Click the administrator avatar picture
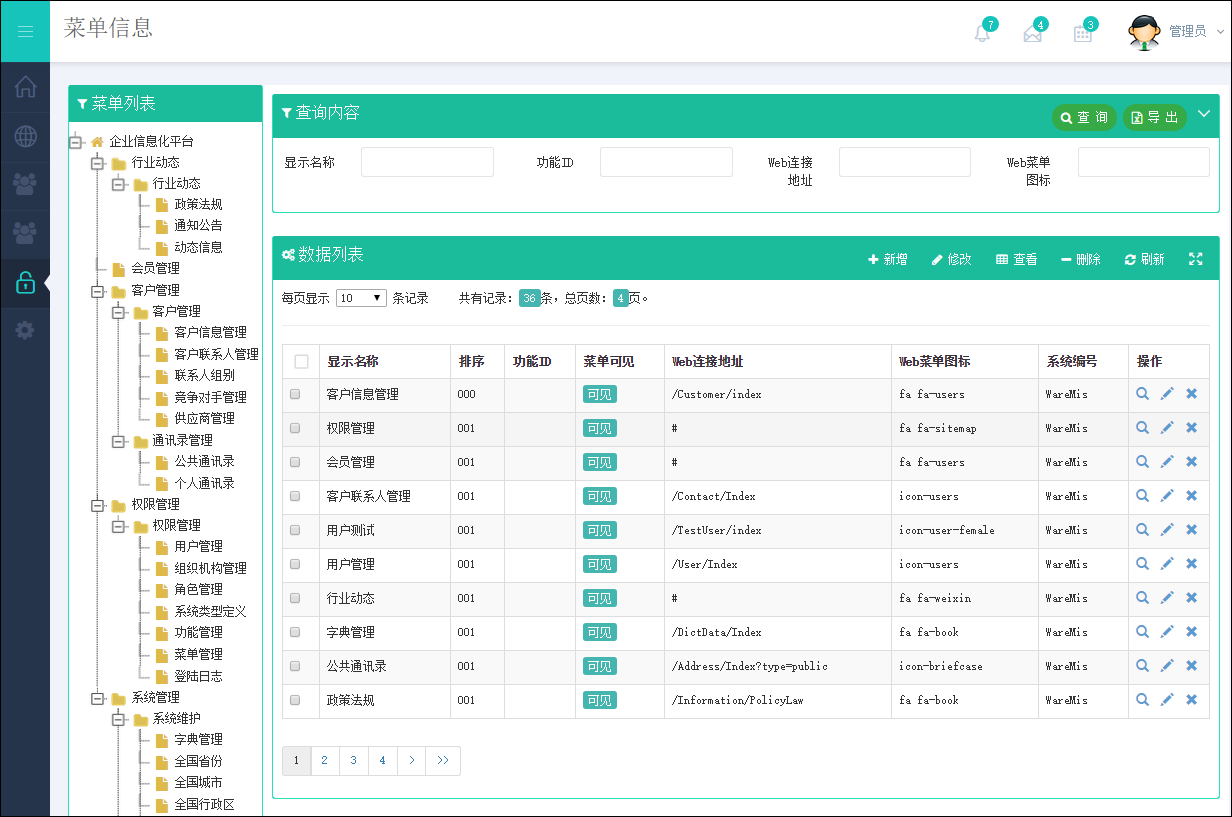This screenshot has width=1232, height=817. coord(1144,32)
